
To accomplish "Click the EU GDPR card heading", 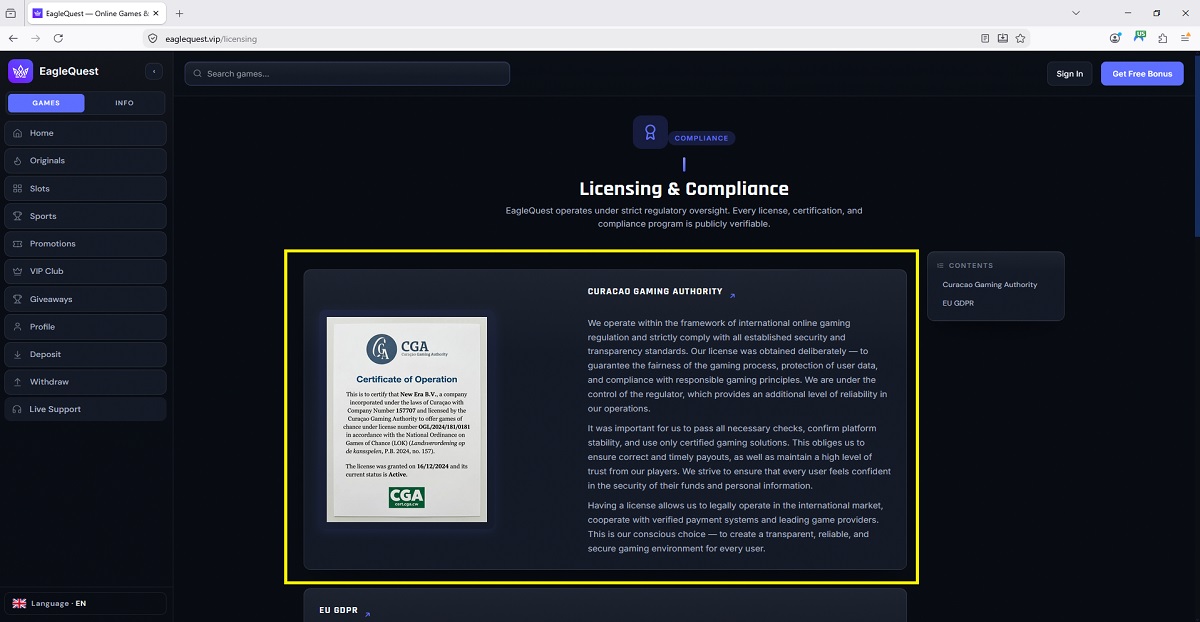I will pyautogui.click(x=338, y=610).
